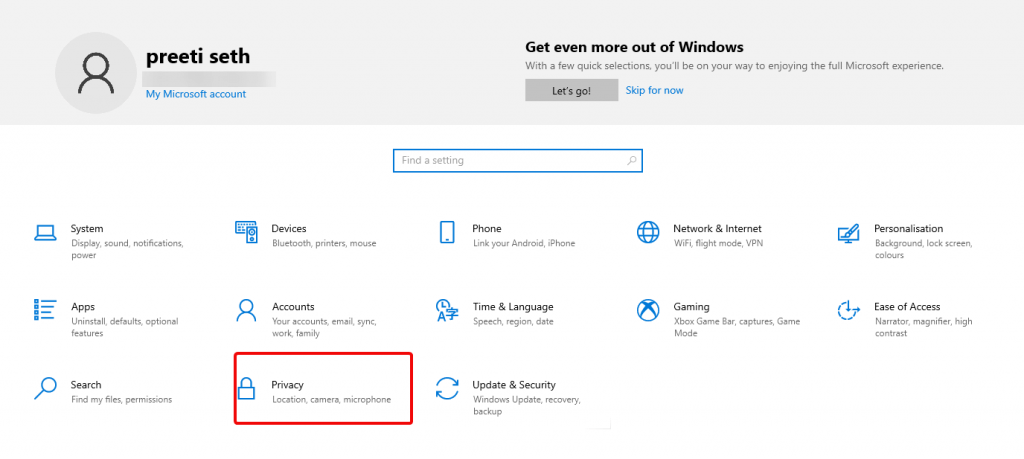Viewport: 1024px width, 459px height.
Task: Open the Network & Internet globe icon
Action: pos(648,232)
